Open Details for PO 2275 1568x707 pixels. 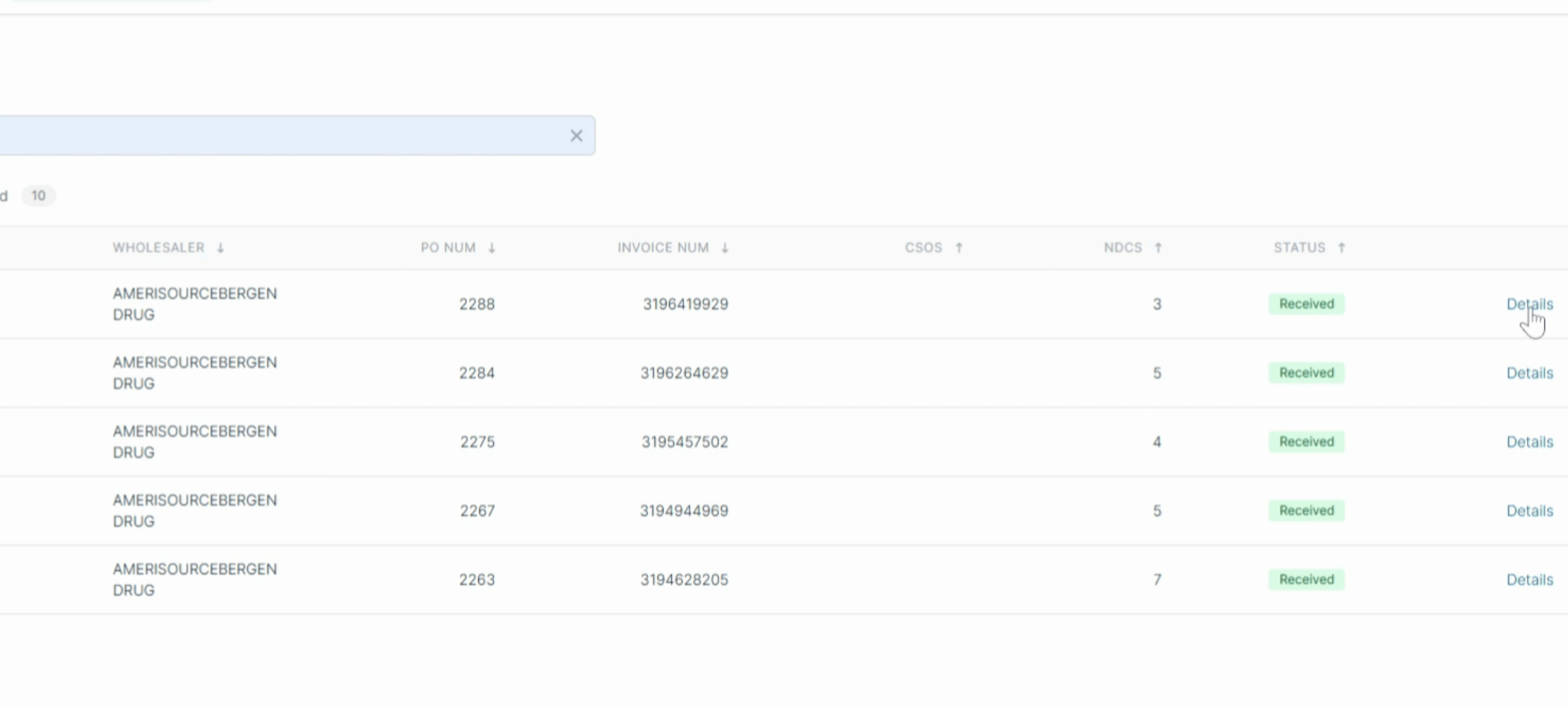[x=1529, y=442]
